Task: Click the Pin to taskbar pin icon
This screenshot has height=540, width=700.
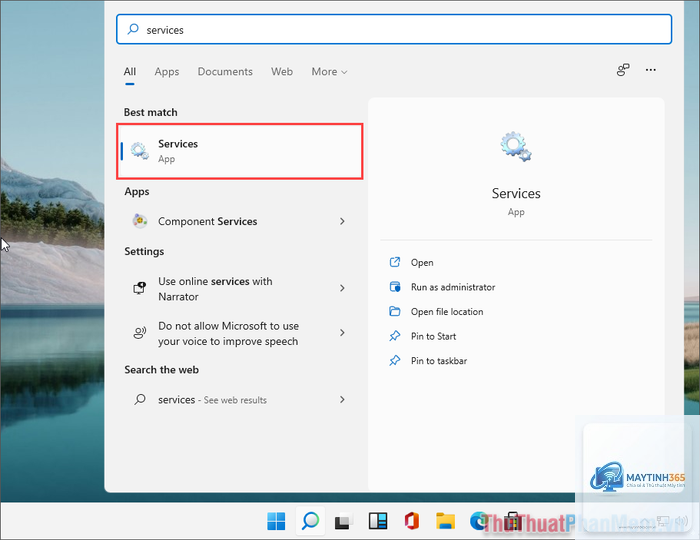Action: pos(395,360)
